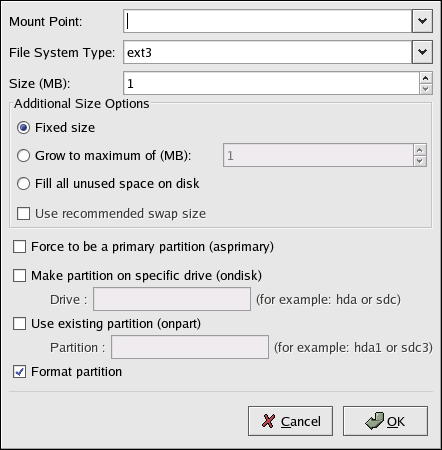Click down arrow of Grow to maximum spinner
This screenshot has width=442, height=450.
(x=420, y=161)
